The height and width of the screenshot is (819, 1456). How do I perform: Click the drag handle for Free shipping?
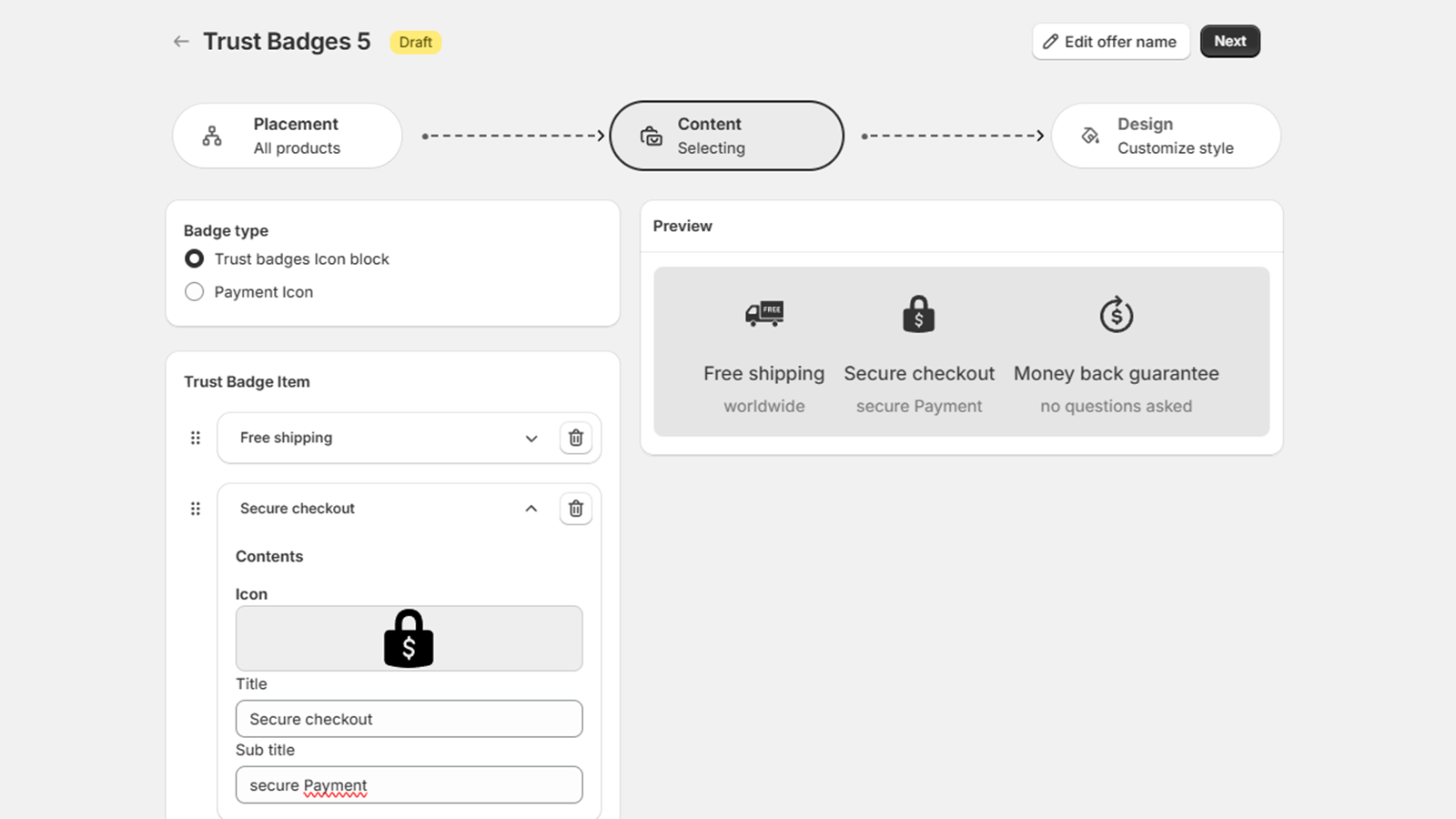point(195,438)
